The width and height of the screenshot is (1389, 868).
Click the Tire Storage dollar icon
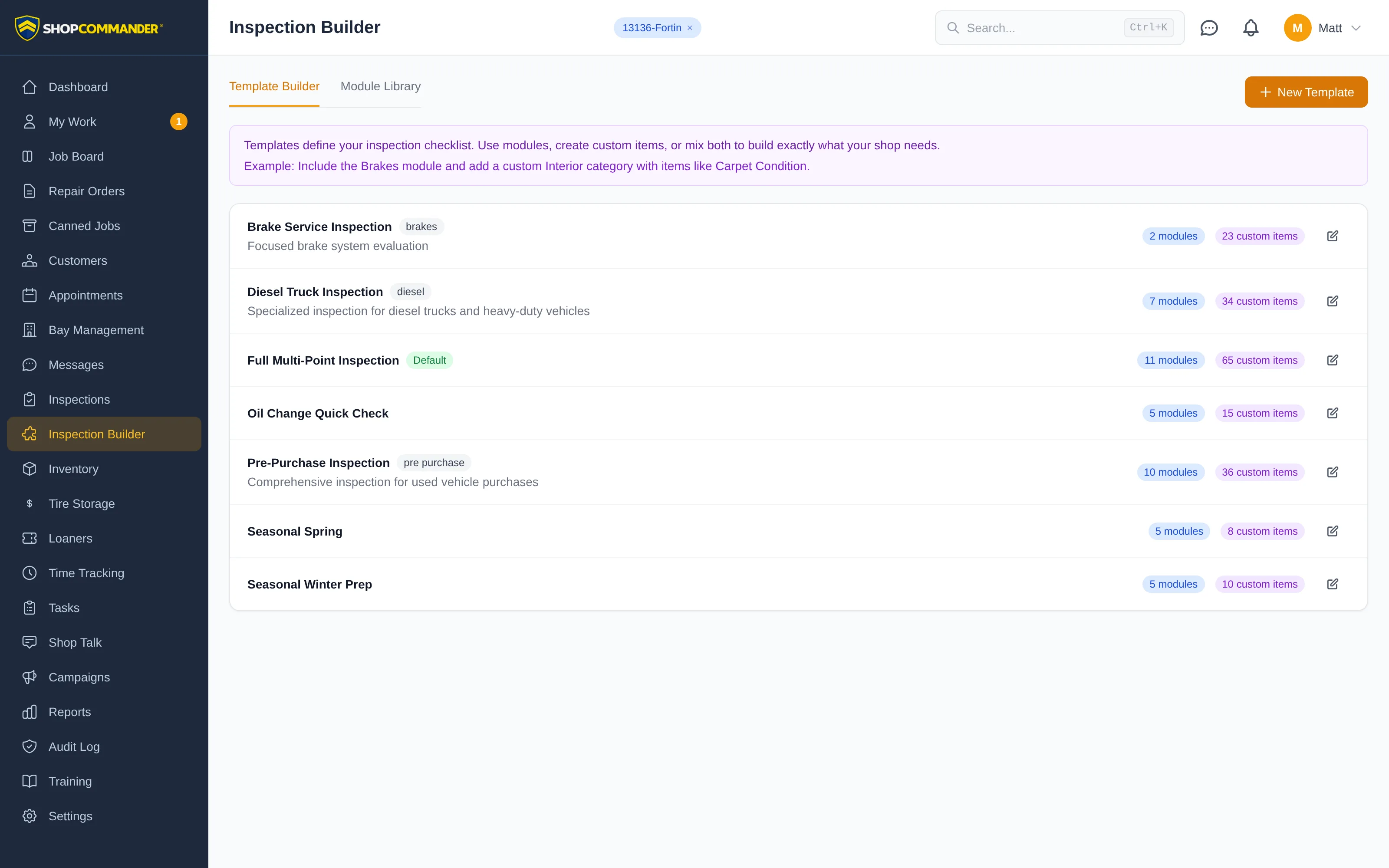coord(29,503)
